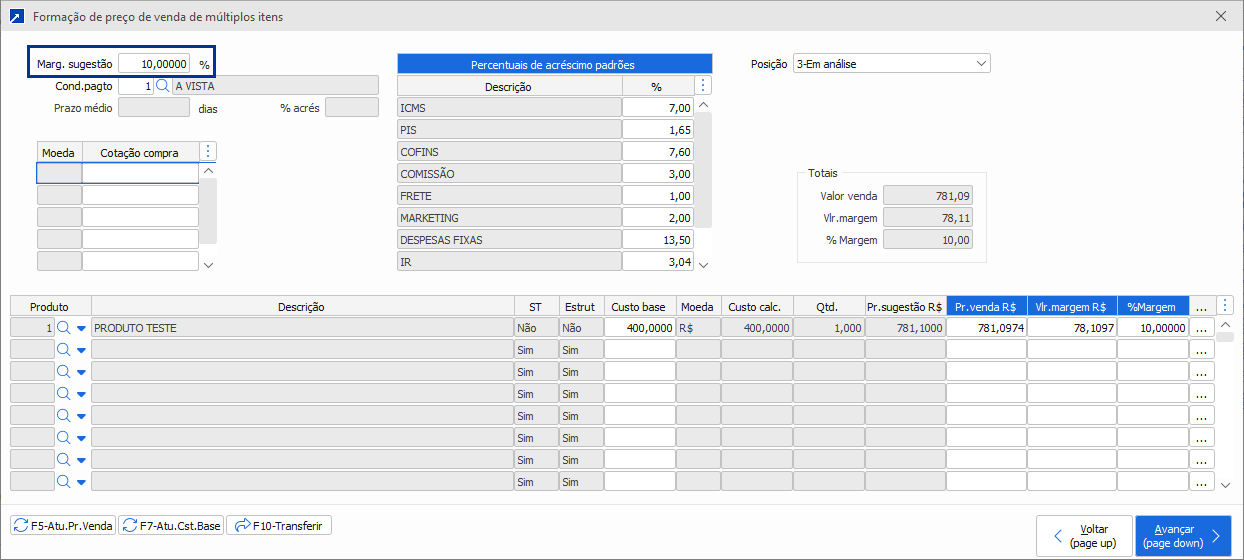
Task: Click the ICMS percentage field
Action: pyautogui.click(x=657, y=108)
